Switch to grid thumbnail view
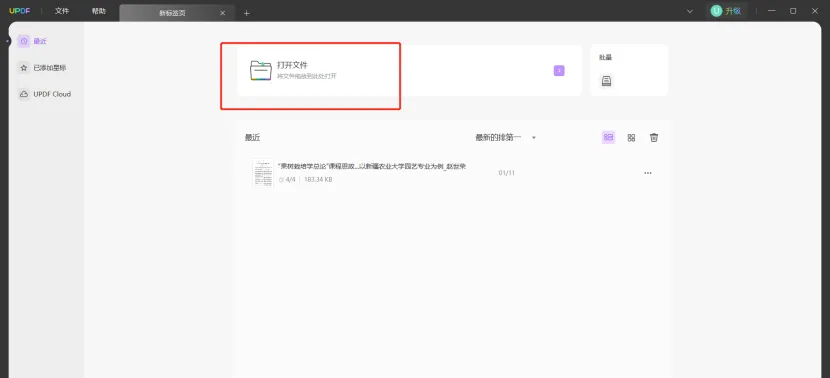 (x=631, y=138)
